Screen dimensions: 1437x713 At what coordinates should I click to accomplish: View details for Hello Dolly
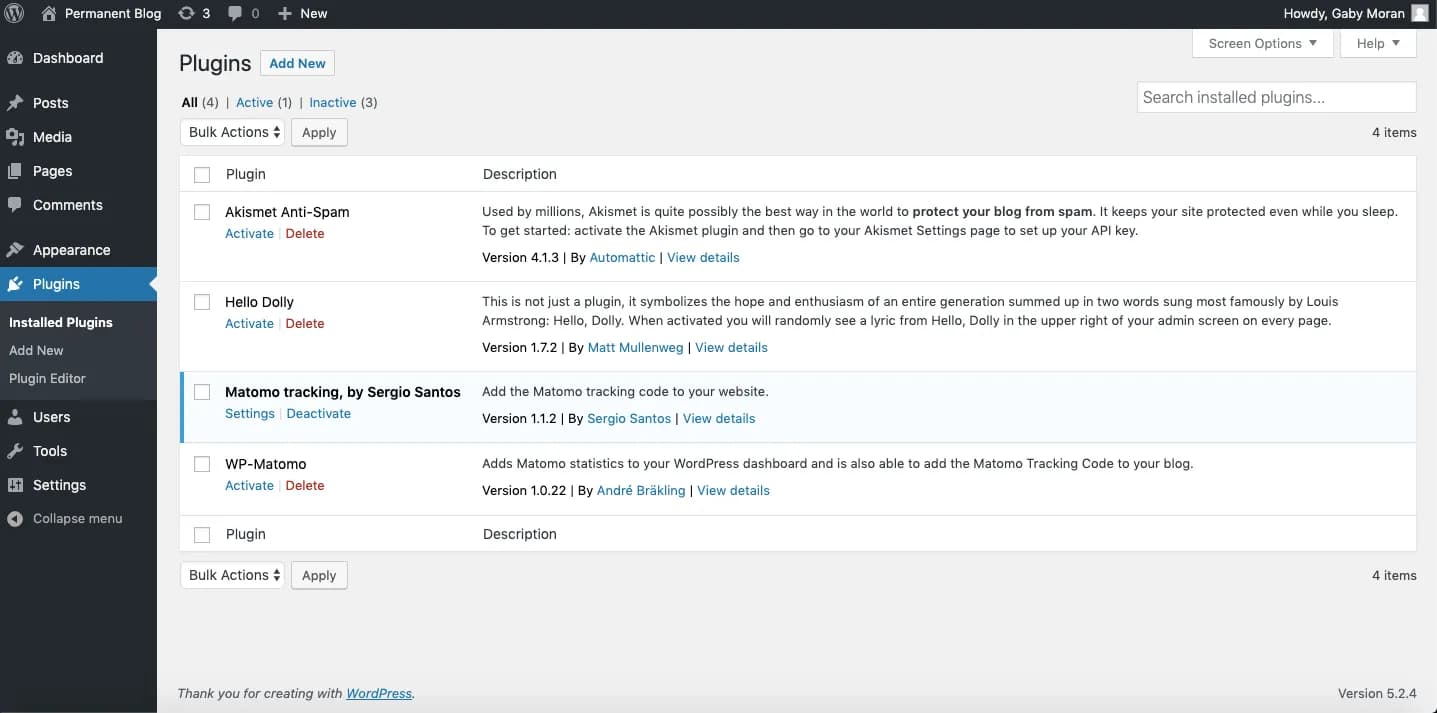pos(731,347)
